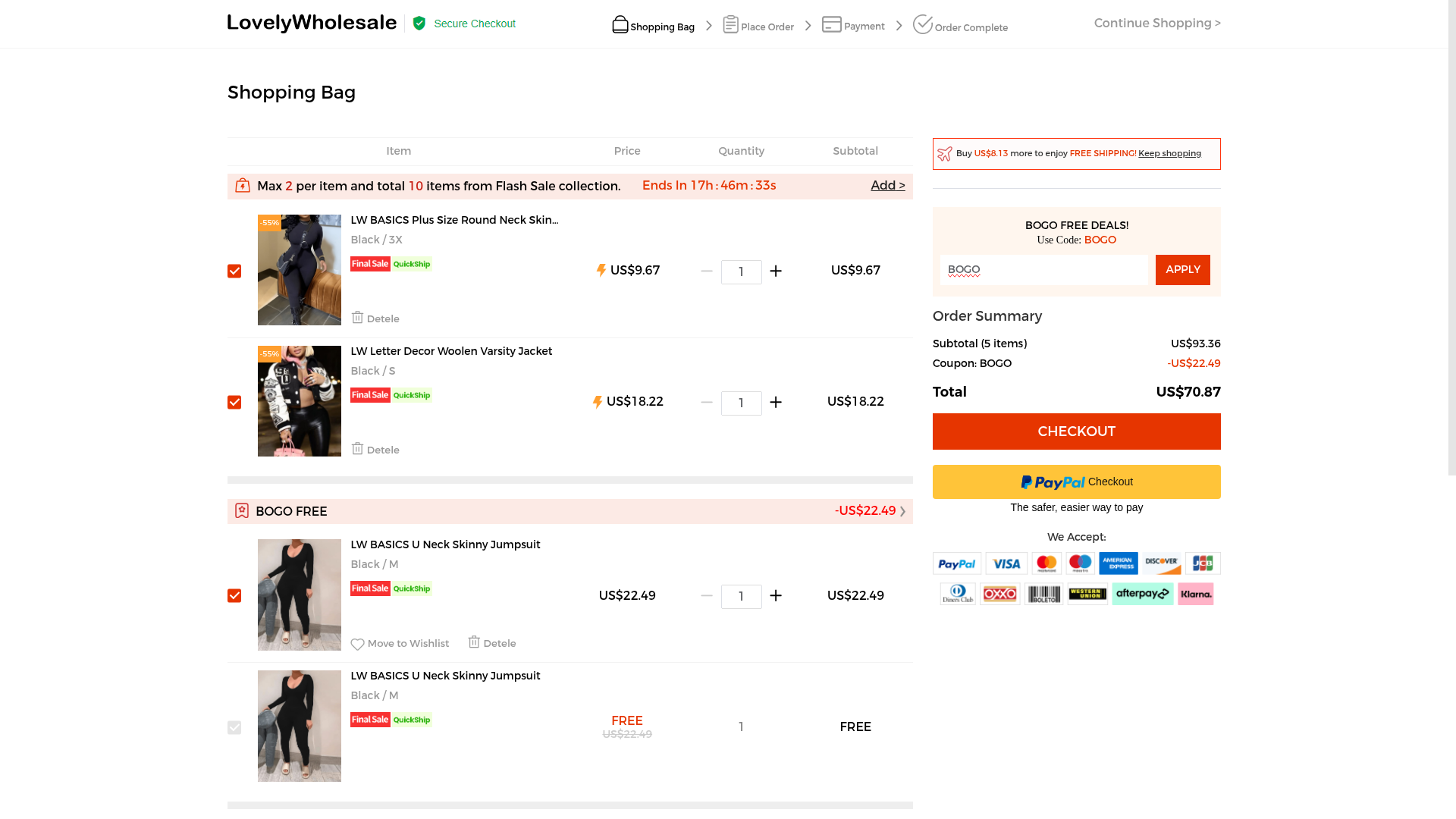The image size is (1456, 819).
Task: Click the Place Order clipboard icon
Action: coord(730,24)
